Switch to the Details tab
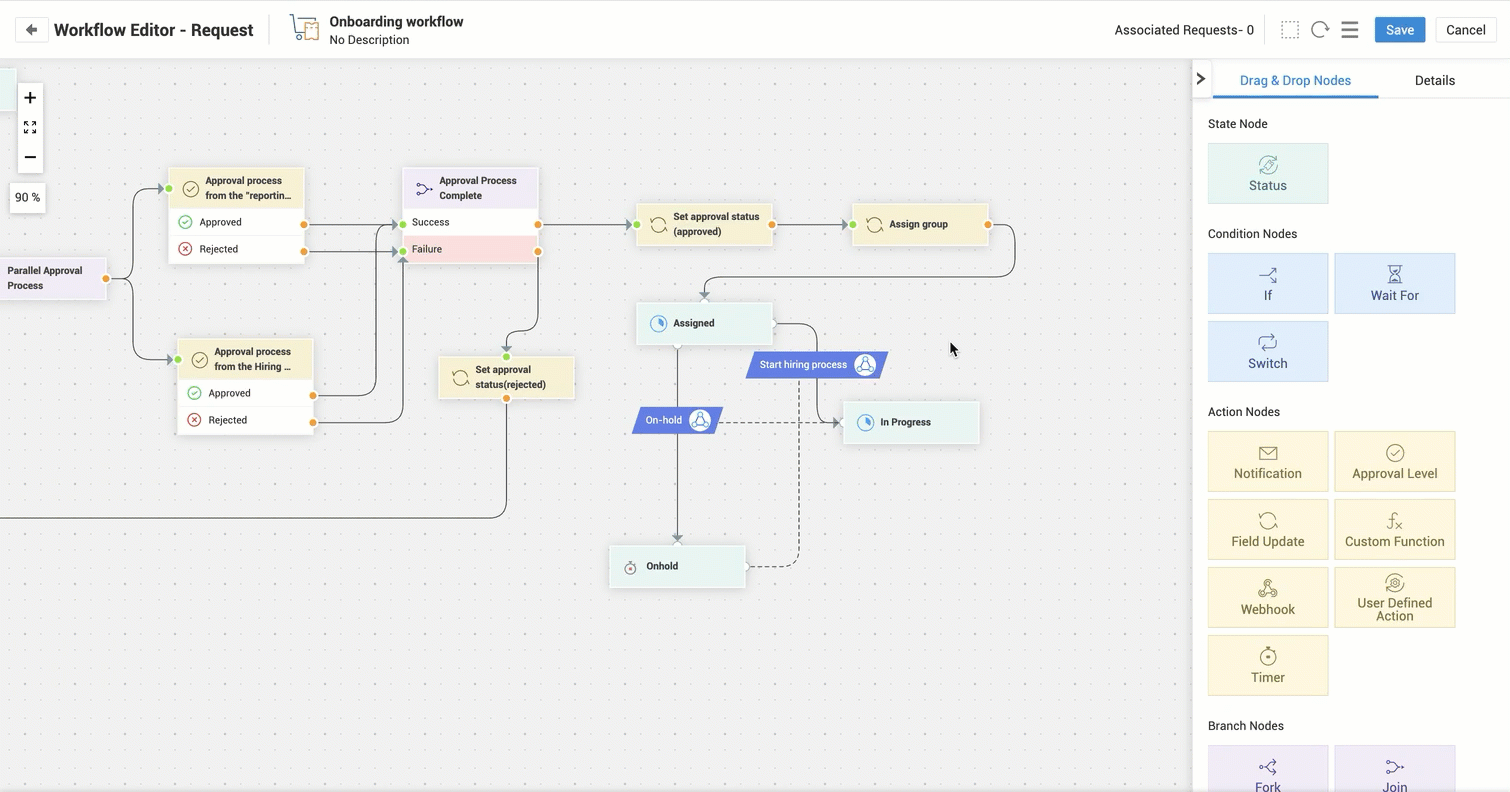 [1435, 80]
